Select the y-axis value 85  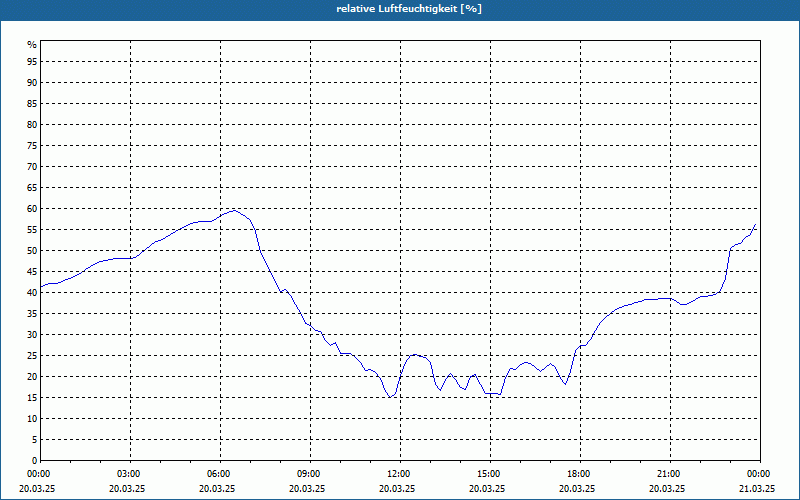click(32, 104)
